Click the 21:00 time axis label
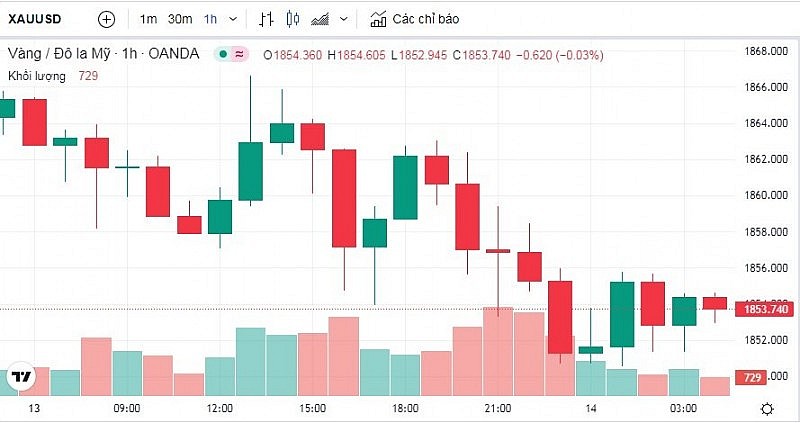This screenshot has width=800, height=423. pyautogui.click(x=497, y=408)
